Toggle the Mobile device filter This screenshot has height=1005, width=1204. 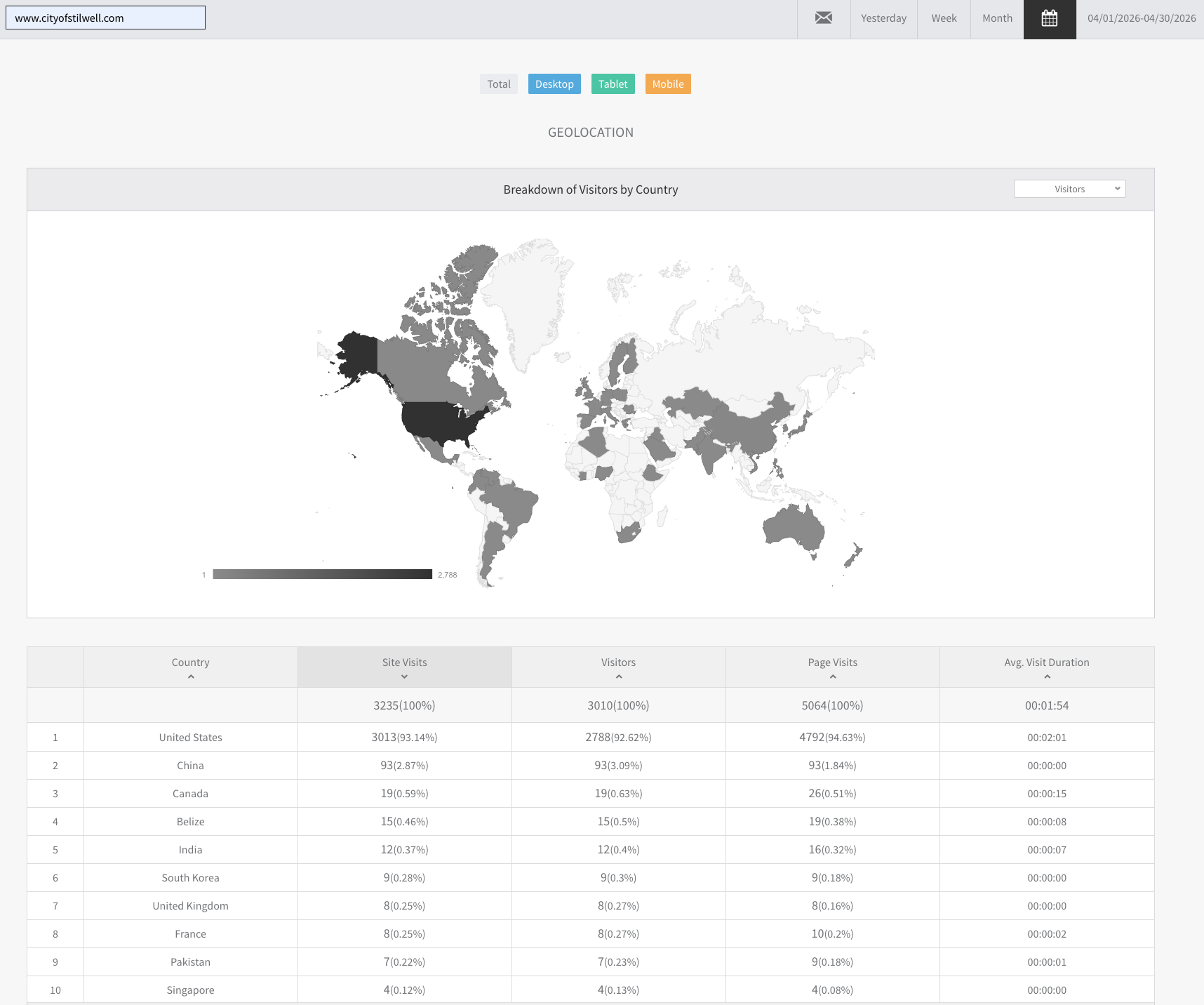[x=668, y=84]
